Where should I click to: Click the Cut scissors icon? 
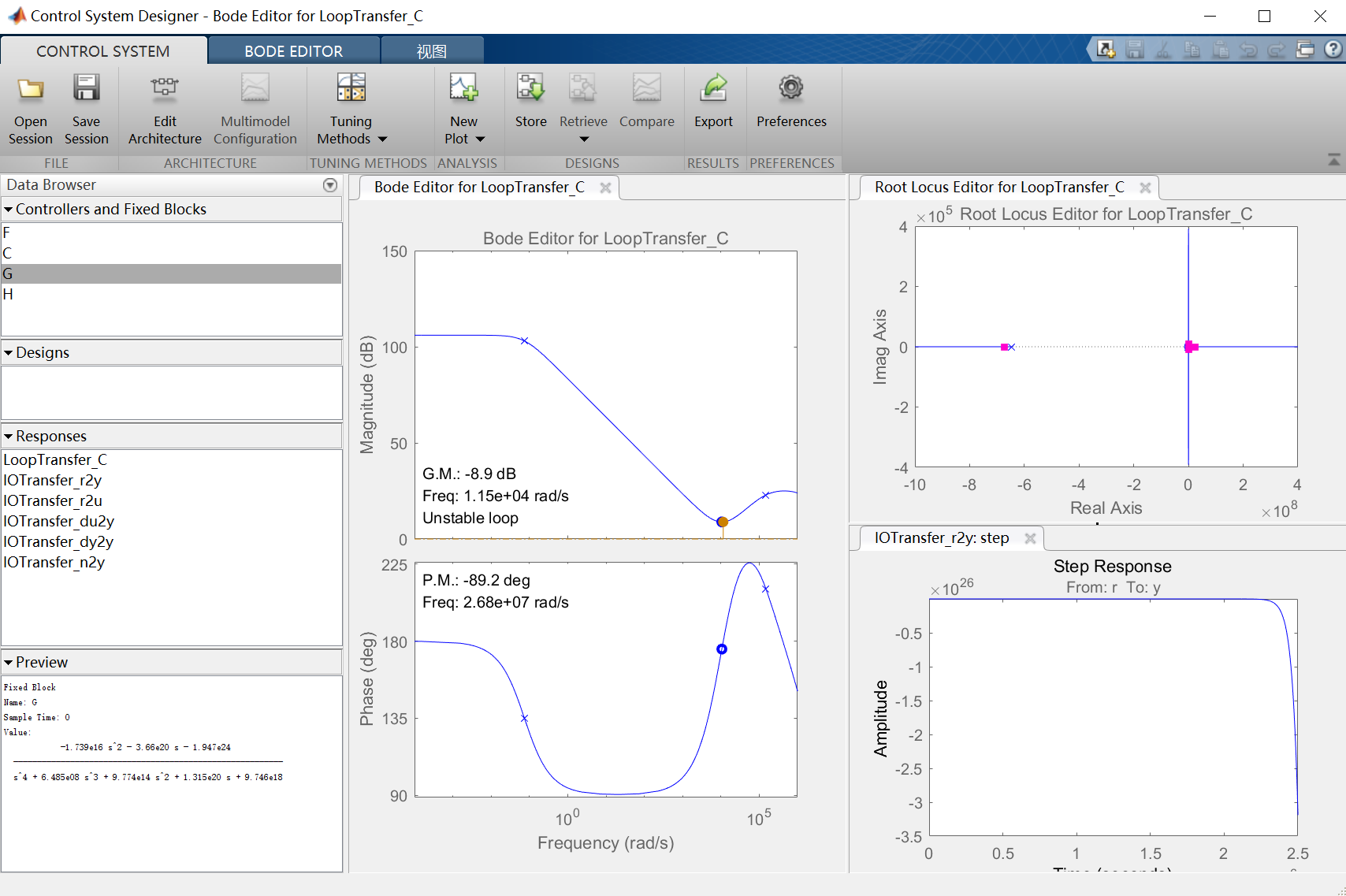point(1163,50)
